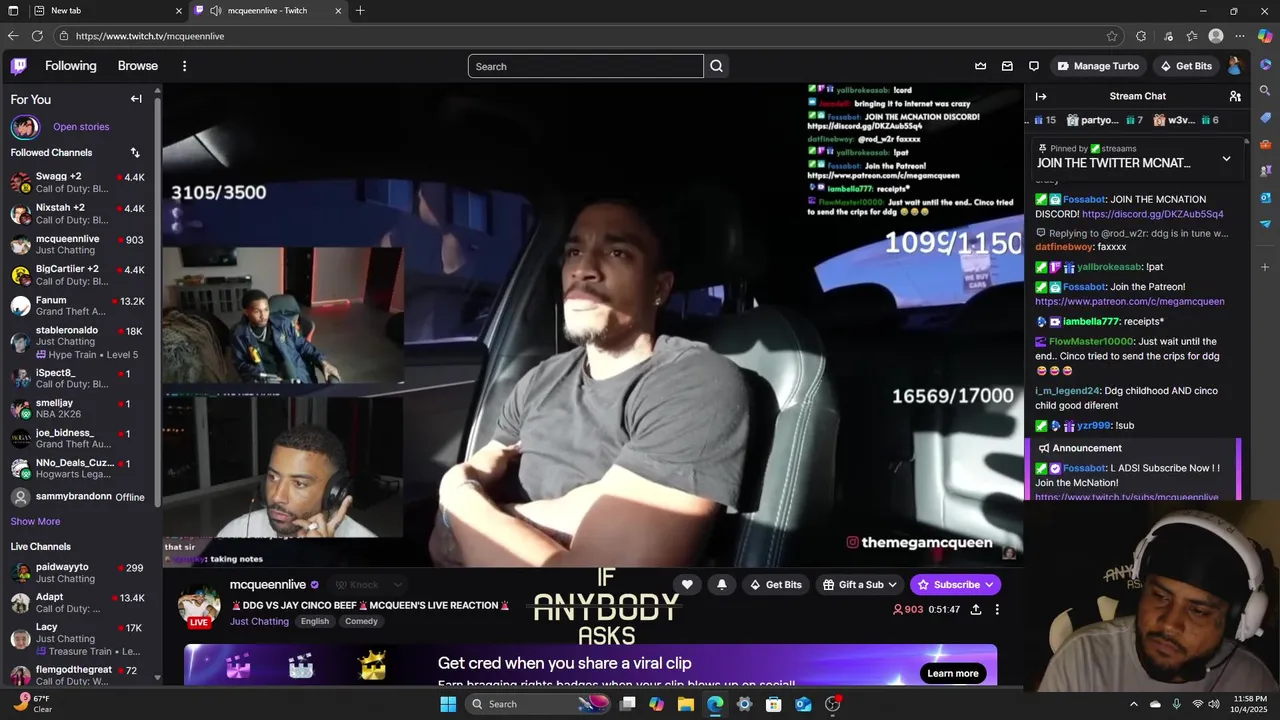Open the Edge sidebar search icon
Screen dimensions: 1280x720
pyautogui.click(x=1265, y=91)
